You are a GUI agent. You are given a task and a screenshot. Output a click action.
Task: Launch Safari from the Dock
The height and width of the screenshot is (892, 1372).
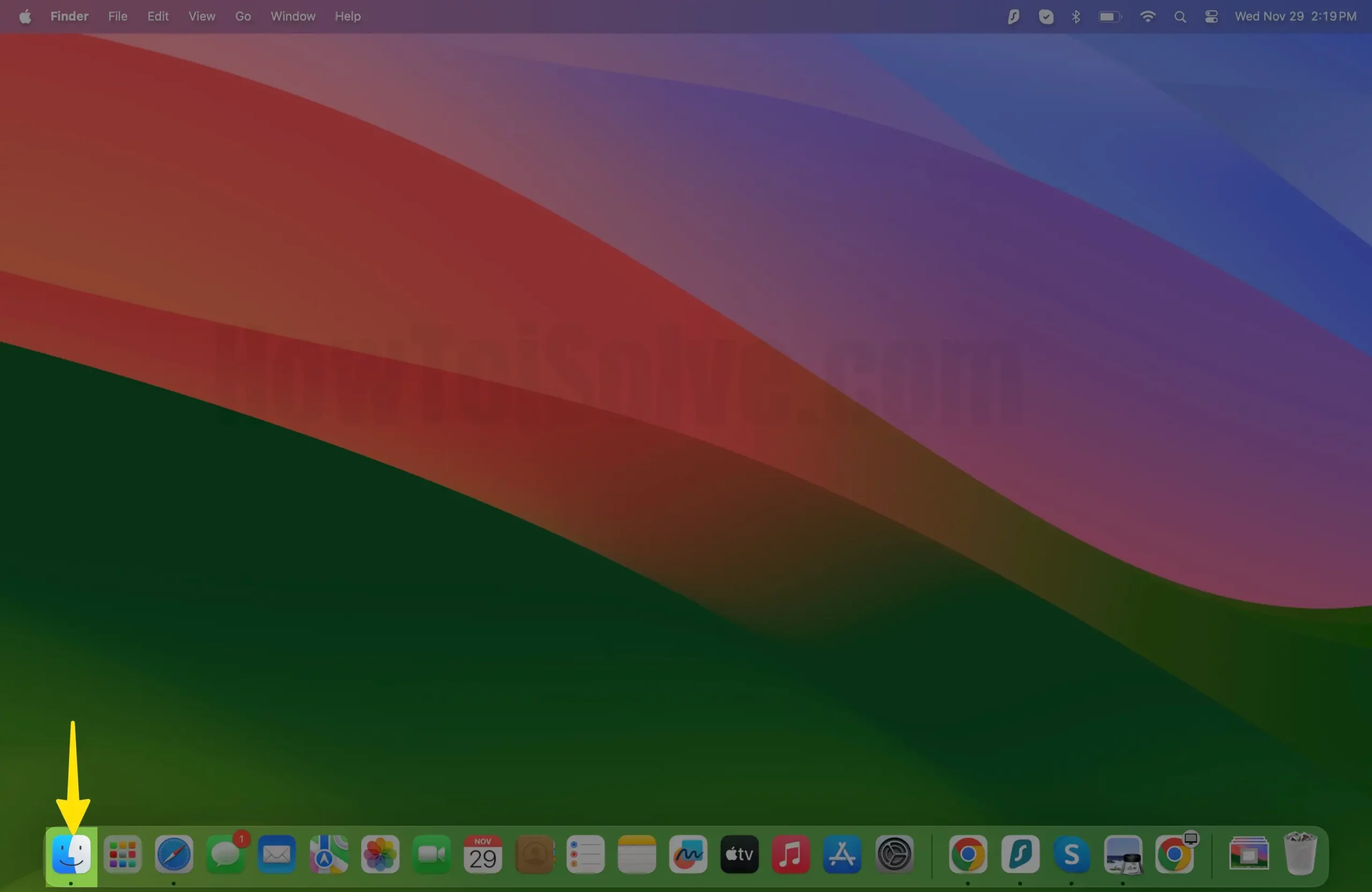pos(174,853)
